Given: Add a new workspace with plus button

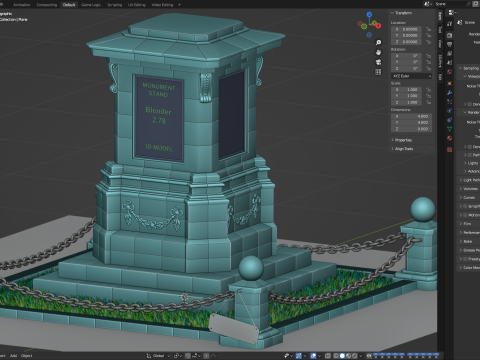Looking at the screenshot, I should pyautogui.click(x=179, y=5).
